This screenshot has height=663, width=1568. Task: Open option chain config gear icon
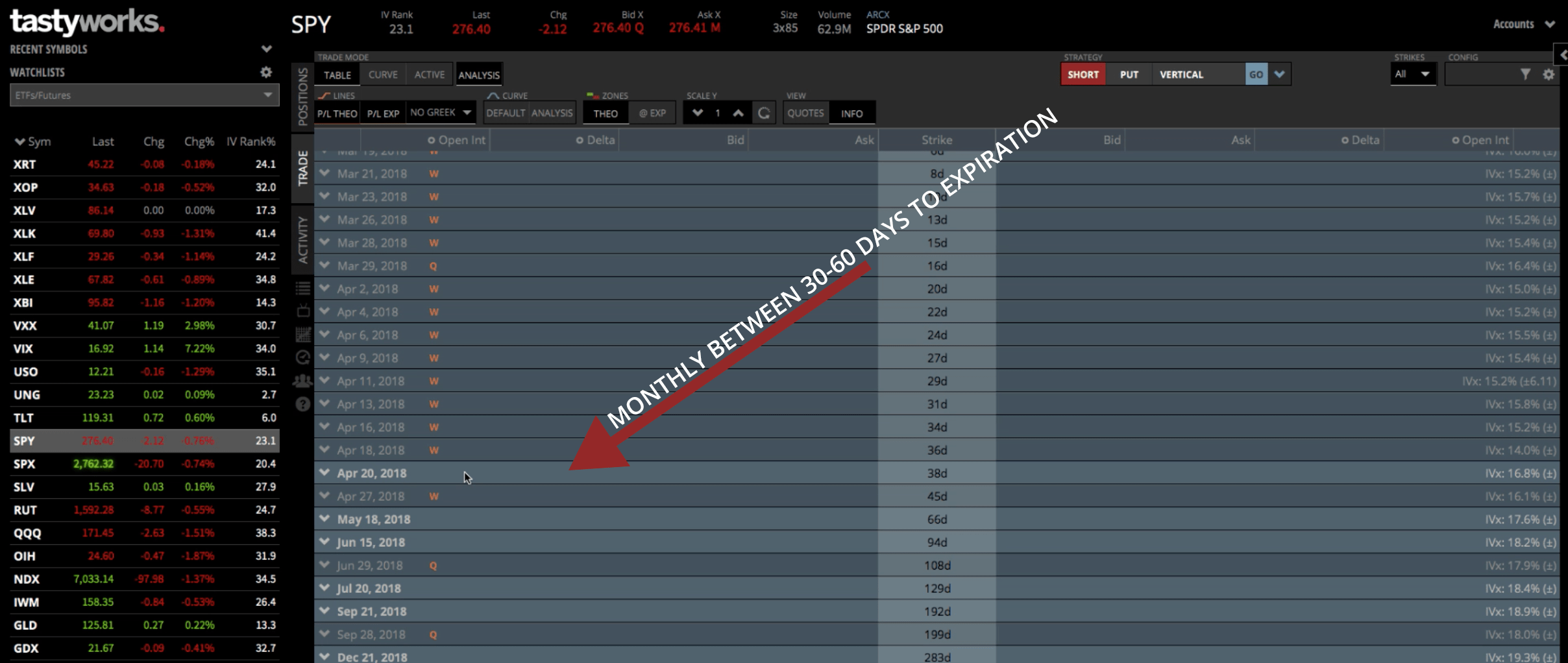pos(1549,75)
